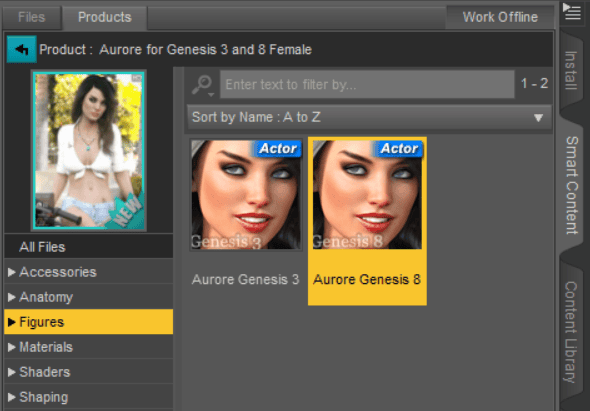Select the Shaping category label
590x411 pixels.
tap(44, 397)
